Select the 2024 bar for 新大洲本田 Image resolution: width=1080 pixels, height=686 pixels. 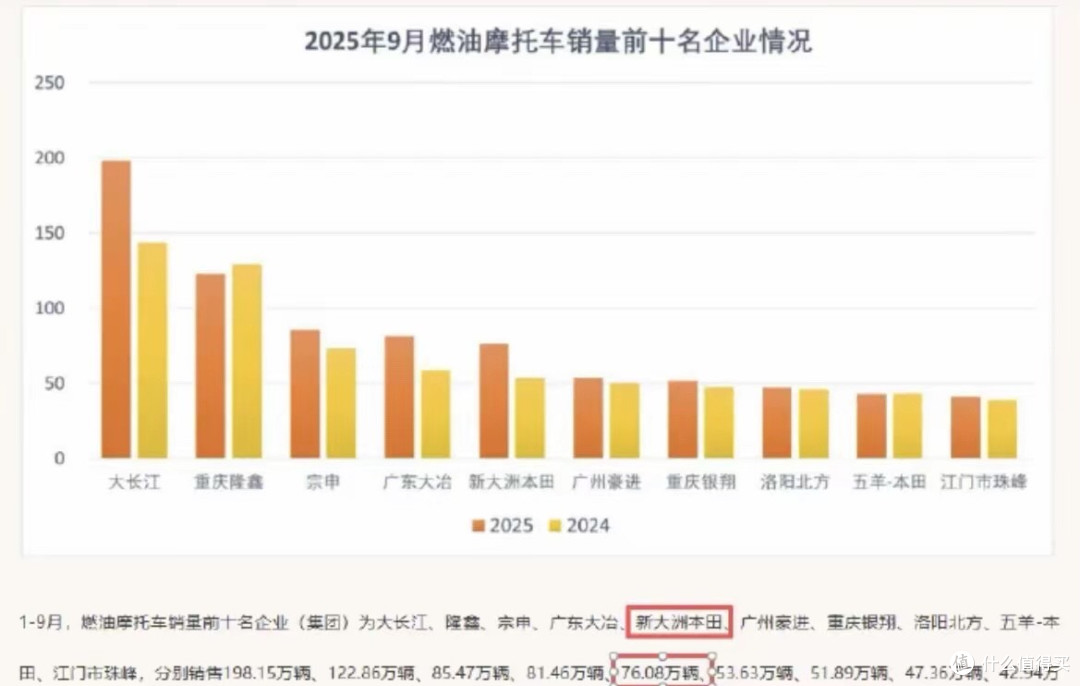click(x=530, y=418)
